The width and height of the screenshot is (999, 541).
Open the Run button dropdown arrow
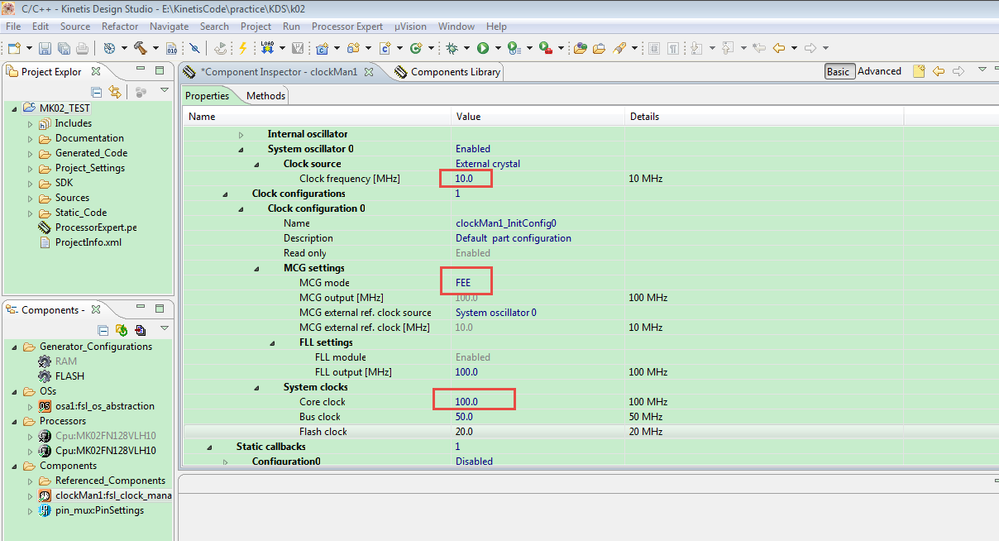(x=498, y=48)
